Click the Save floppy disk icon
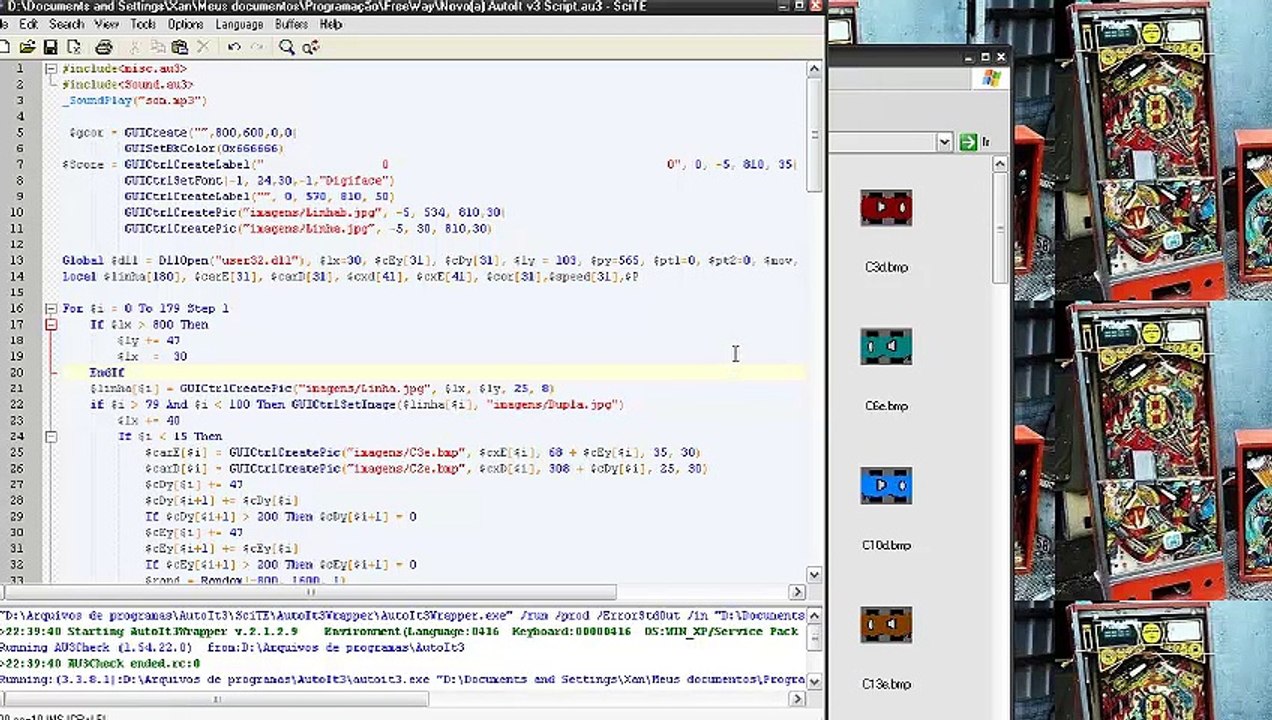This screenshot has height=720, width=1272. pyautogui.click(x=50, y=47)
